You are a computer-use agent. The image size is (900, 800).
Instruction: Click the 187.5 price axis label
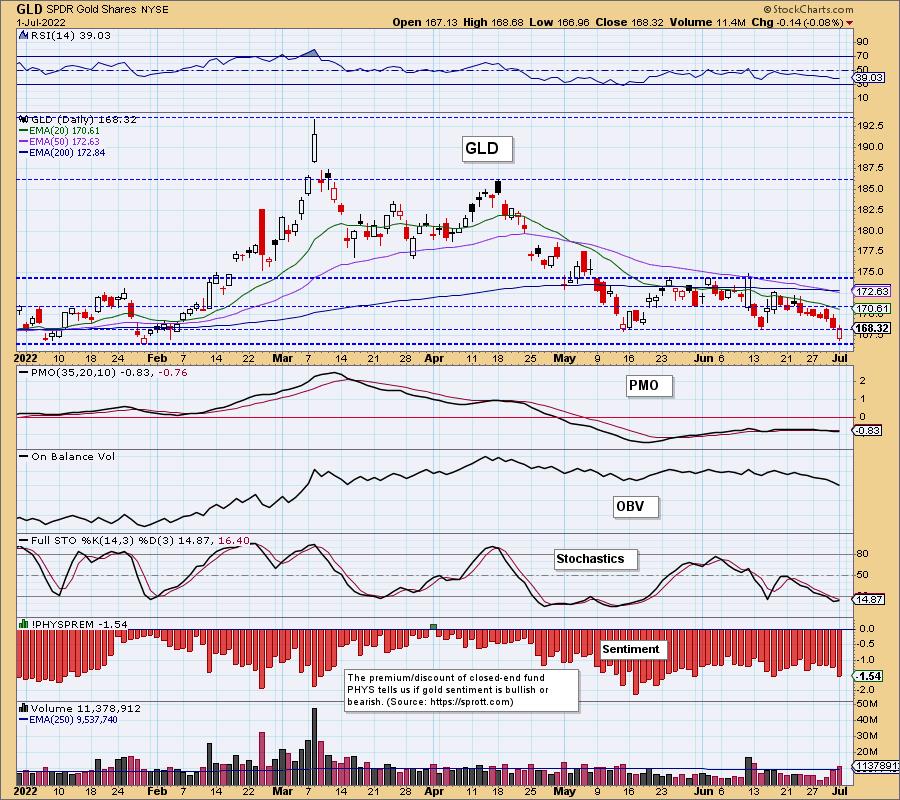[871, 168]
